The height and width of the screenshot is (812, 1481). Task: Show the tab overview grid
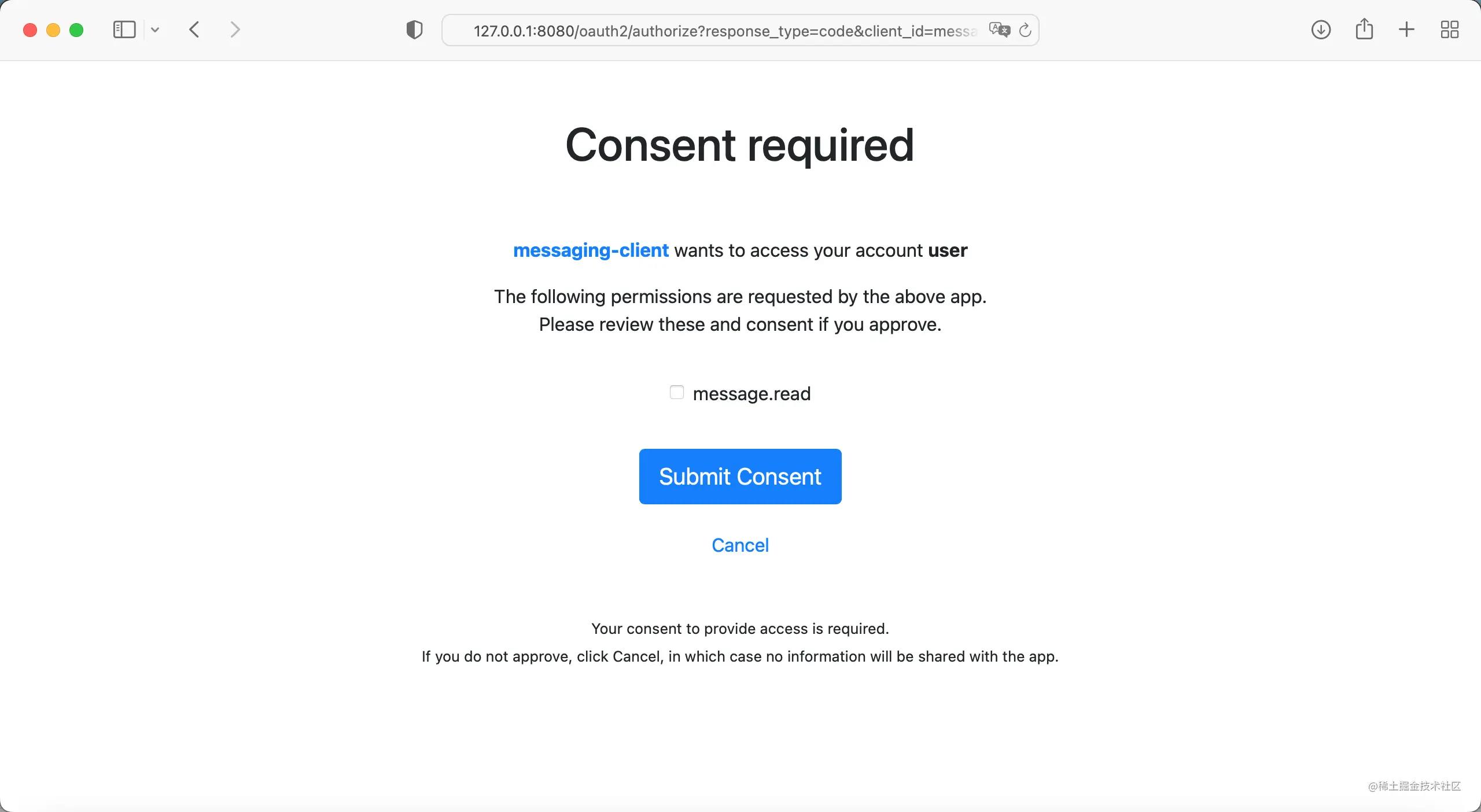1450,29
